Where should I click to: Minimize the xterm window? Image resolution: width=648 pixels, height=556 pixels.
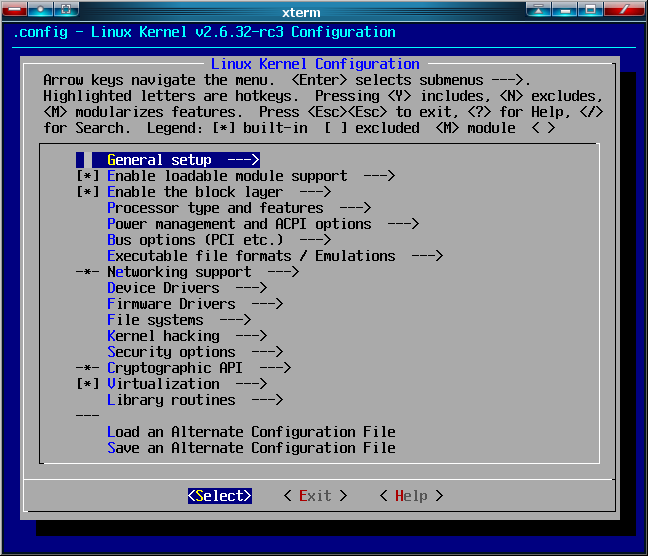pyautogui.click(x=566, y=9)
